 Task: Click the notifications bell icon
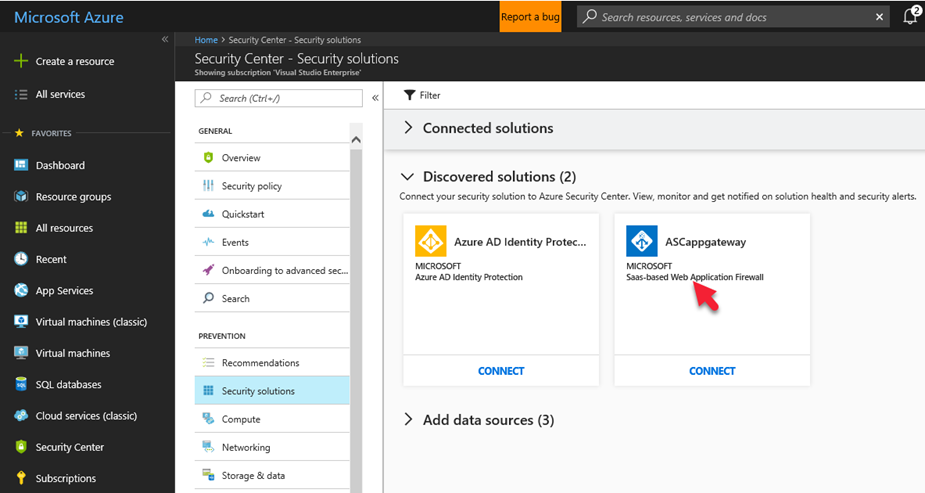[909, 17]
